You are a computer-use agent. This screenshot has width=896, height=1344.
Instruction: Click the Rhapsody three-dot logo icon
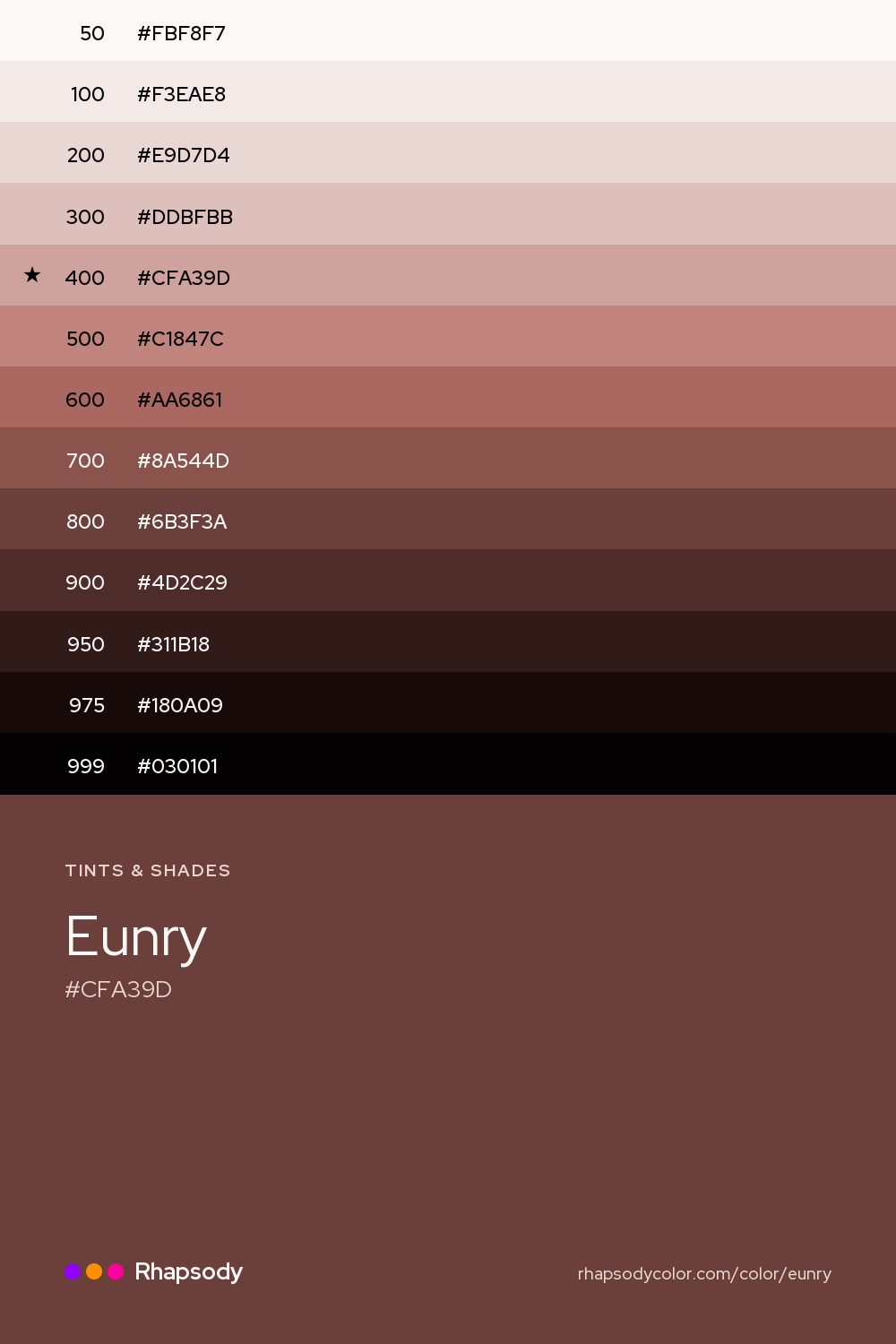(94, 1271)
